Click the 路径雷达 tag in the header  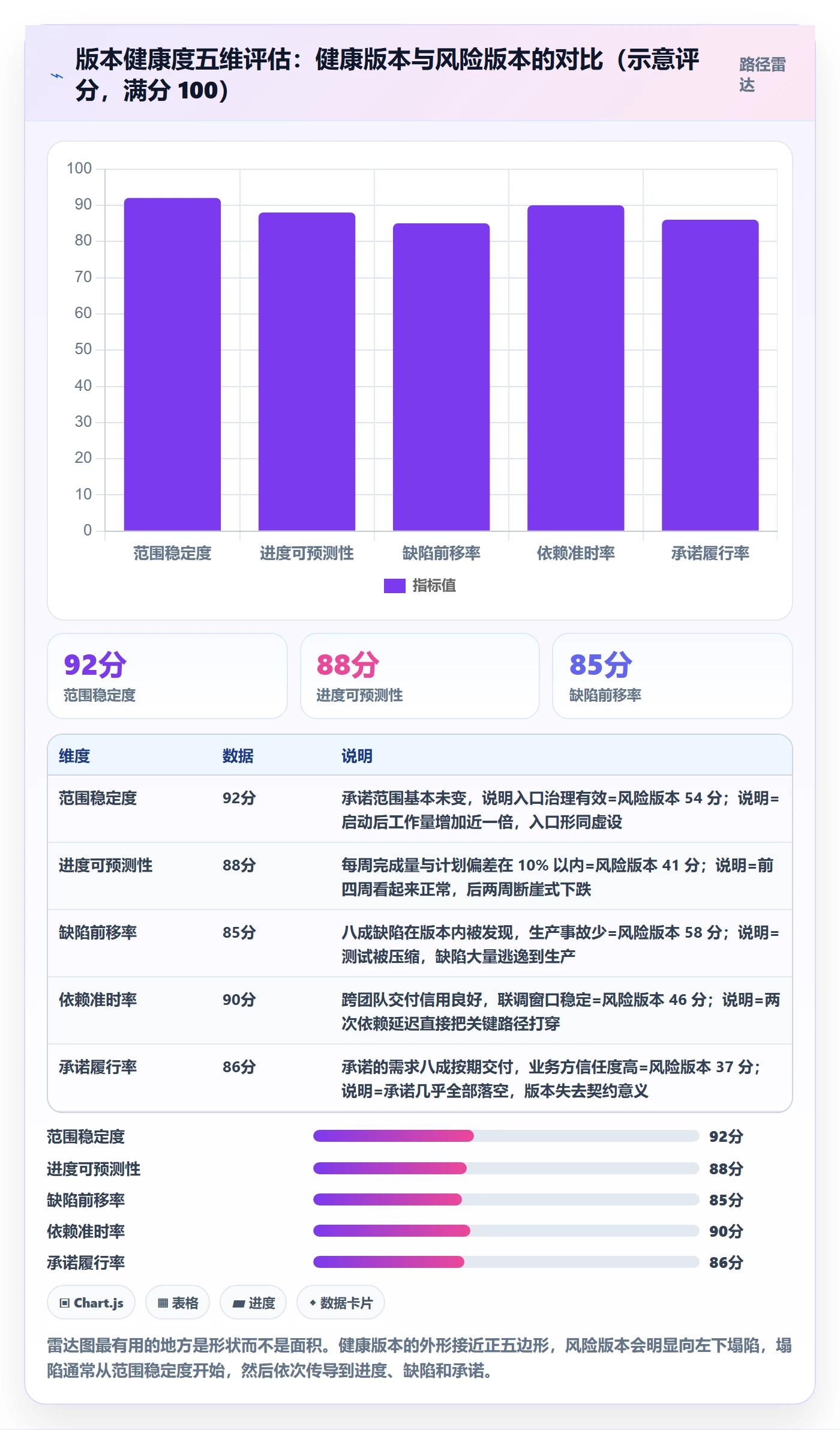point(763,74)
